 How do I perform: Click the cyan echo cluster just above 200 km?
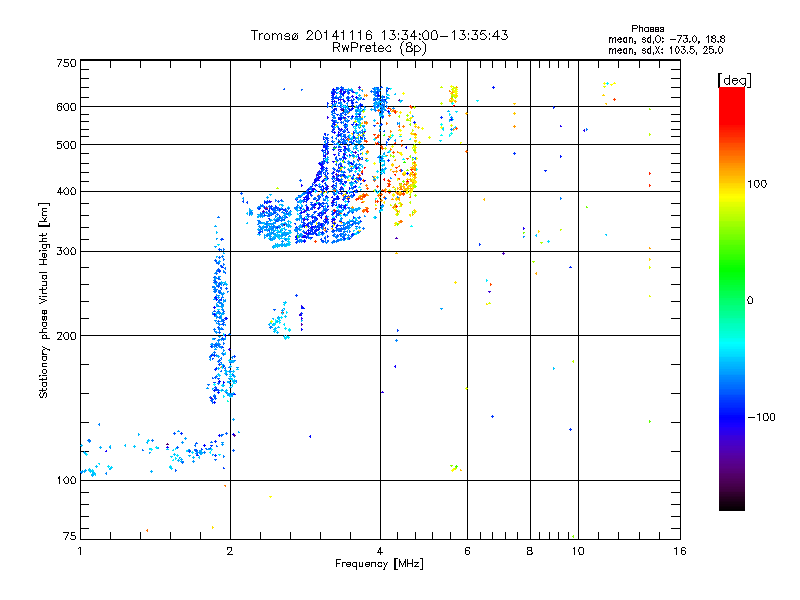pos(280,321)
